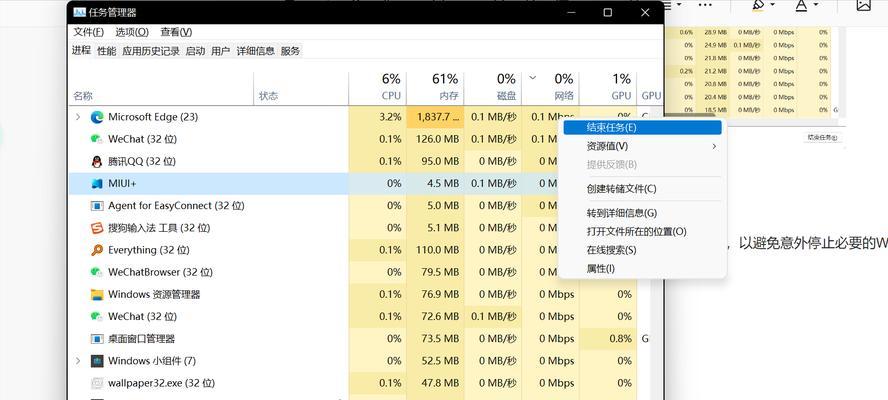Screen dimensions: 888x400
Task: Switch to the 详细信息 tab
Action: (x=255, y=51)
